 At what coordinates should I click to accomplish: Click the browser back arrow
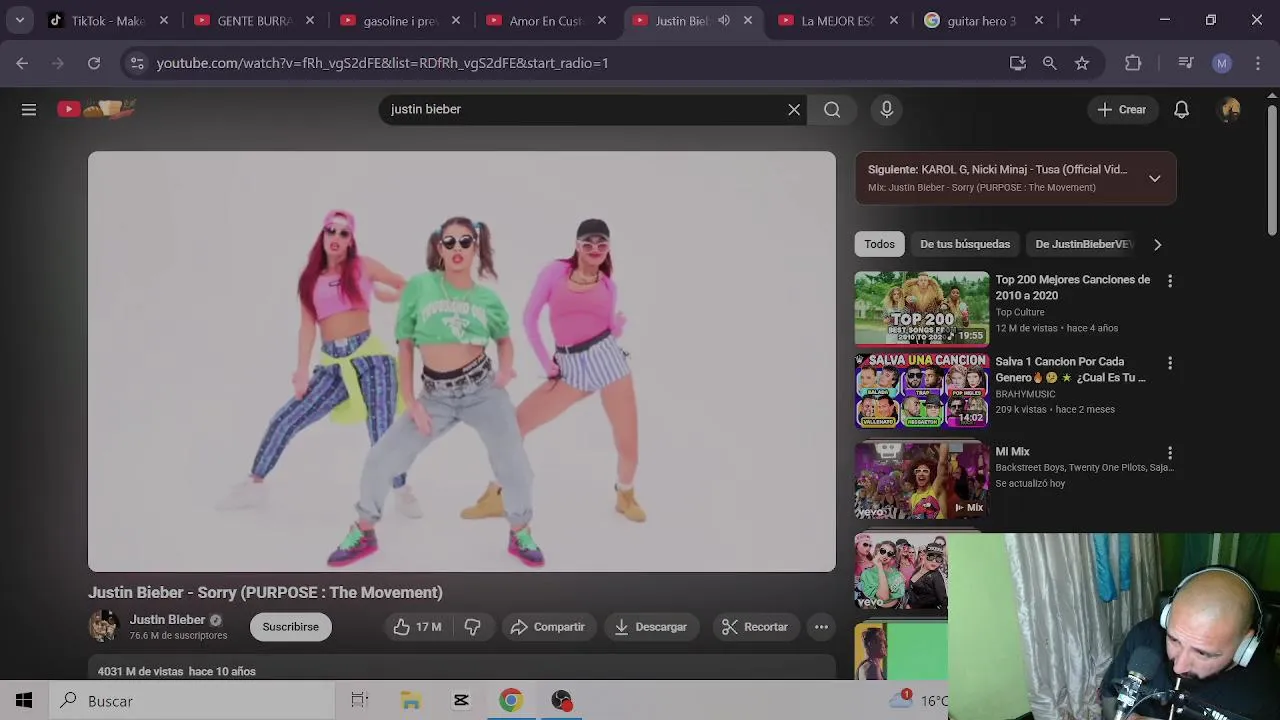pos(22,63)
